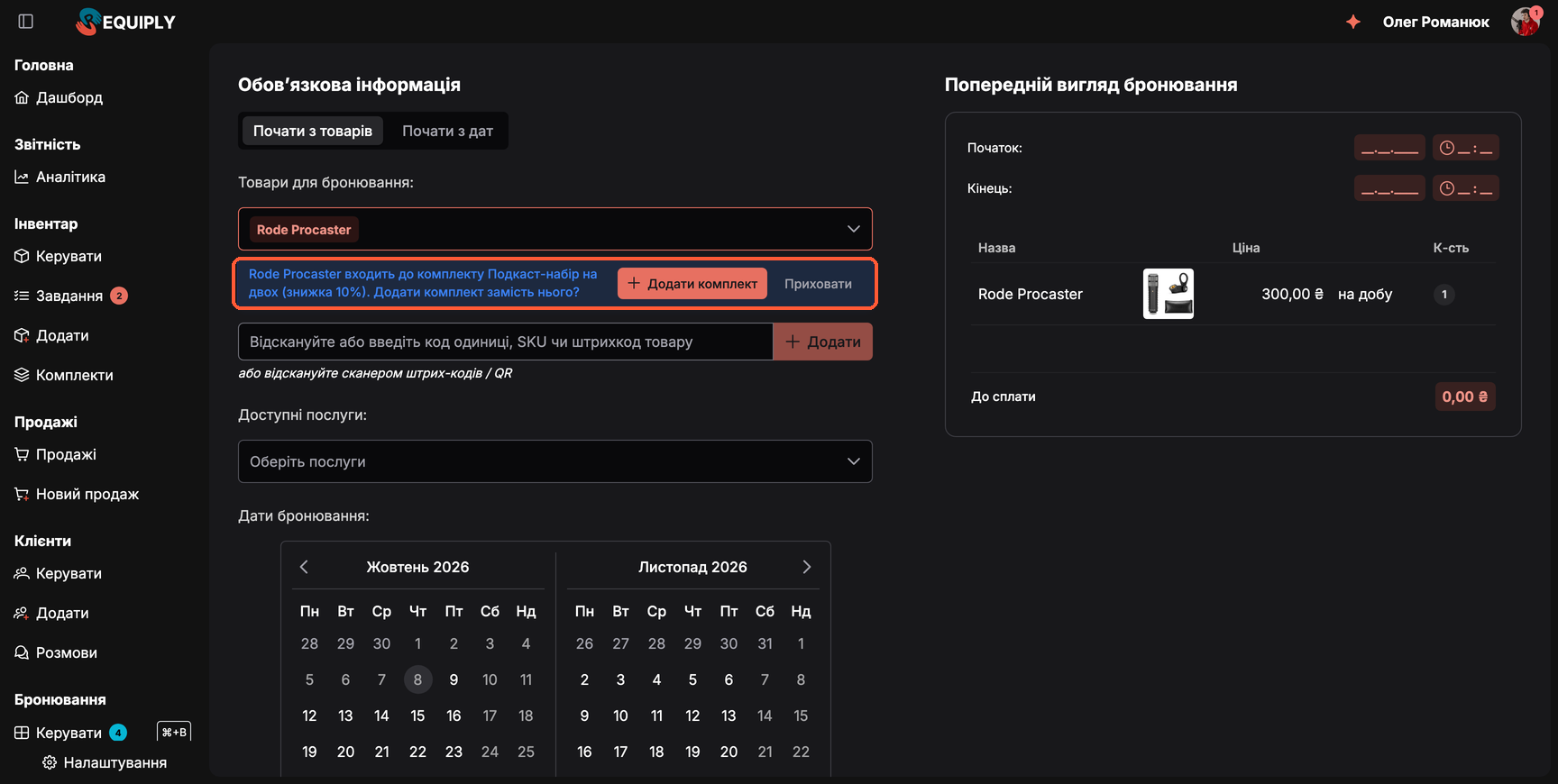
Task: Open Завдання in the sidebar
Action: pos(70,296)
